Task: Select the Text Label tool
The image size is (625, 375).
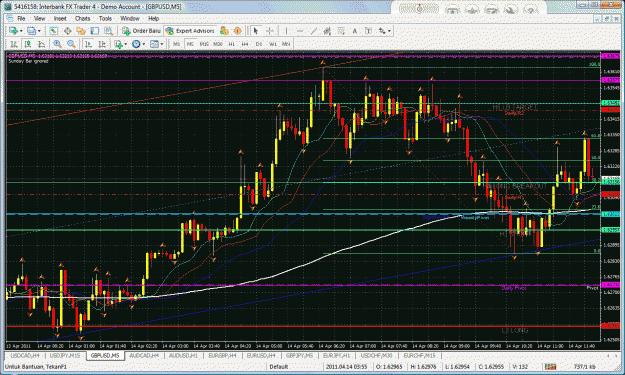Action: [368, 31]
